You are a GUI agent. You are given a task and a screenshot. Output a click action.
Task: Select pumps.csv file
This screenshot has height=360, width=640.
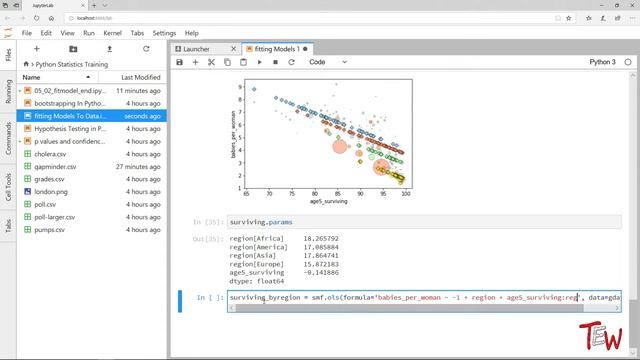[x=92, y=229]
